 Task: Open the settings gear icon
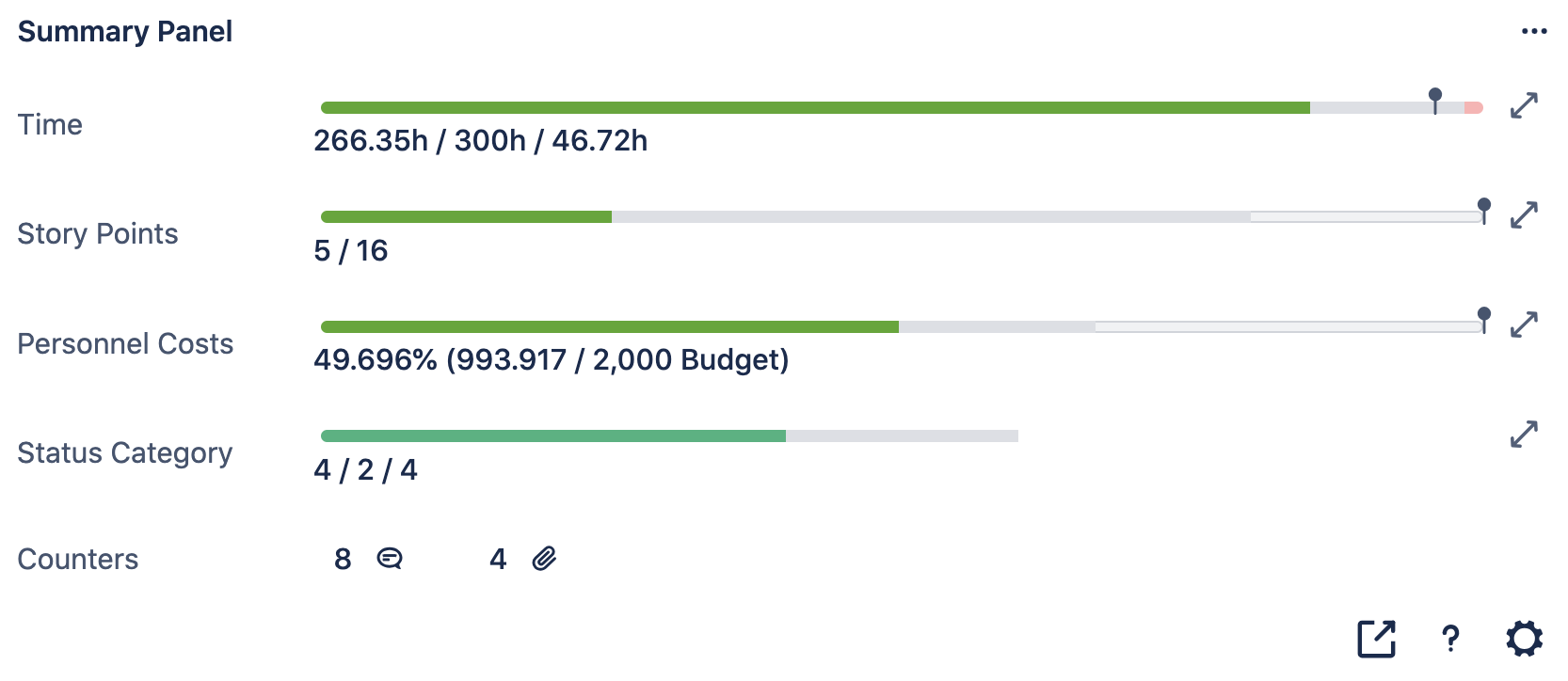click(x=1524, y=639)
